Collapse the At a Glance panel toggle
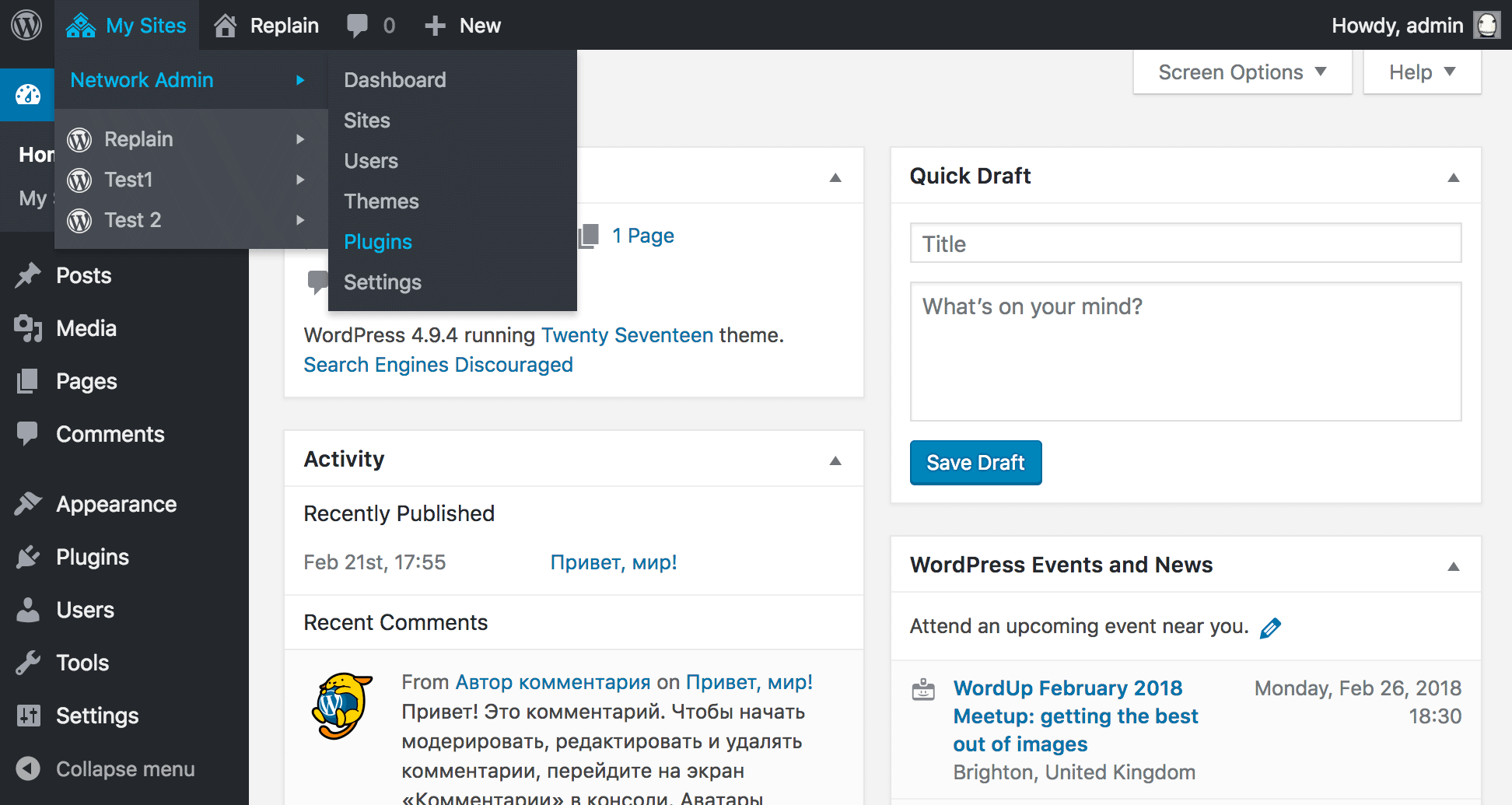 [835, 177]
